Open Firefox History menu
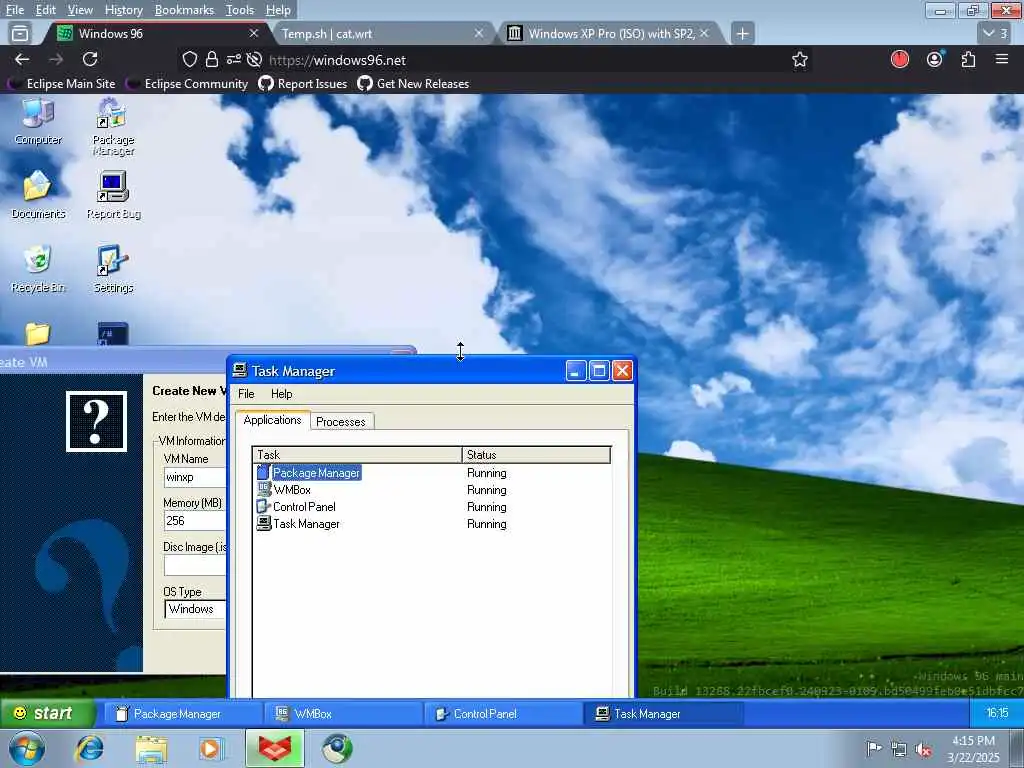The width and height of the screenshot is (1024, 768). (123, 10)
